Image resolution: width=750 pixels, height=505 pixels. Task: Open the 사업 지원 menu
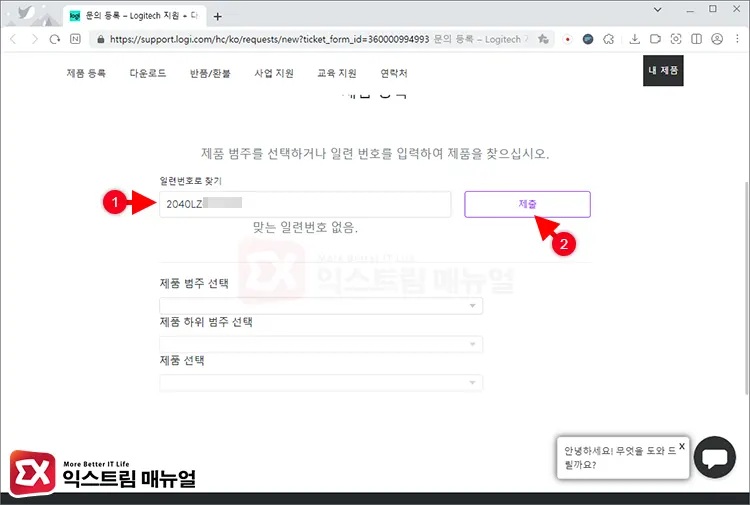pos(274,73)
